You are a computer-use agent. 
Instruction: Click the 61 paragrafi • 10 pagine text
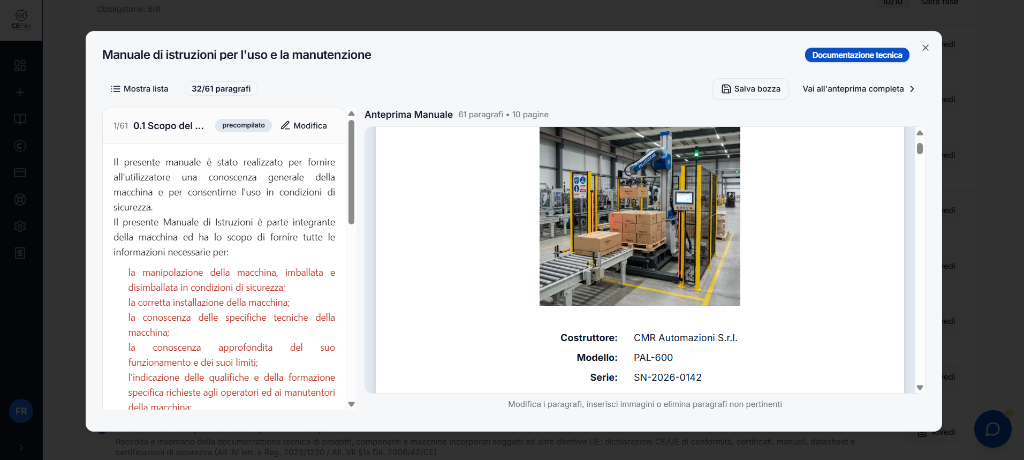click(504, 114)
